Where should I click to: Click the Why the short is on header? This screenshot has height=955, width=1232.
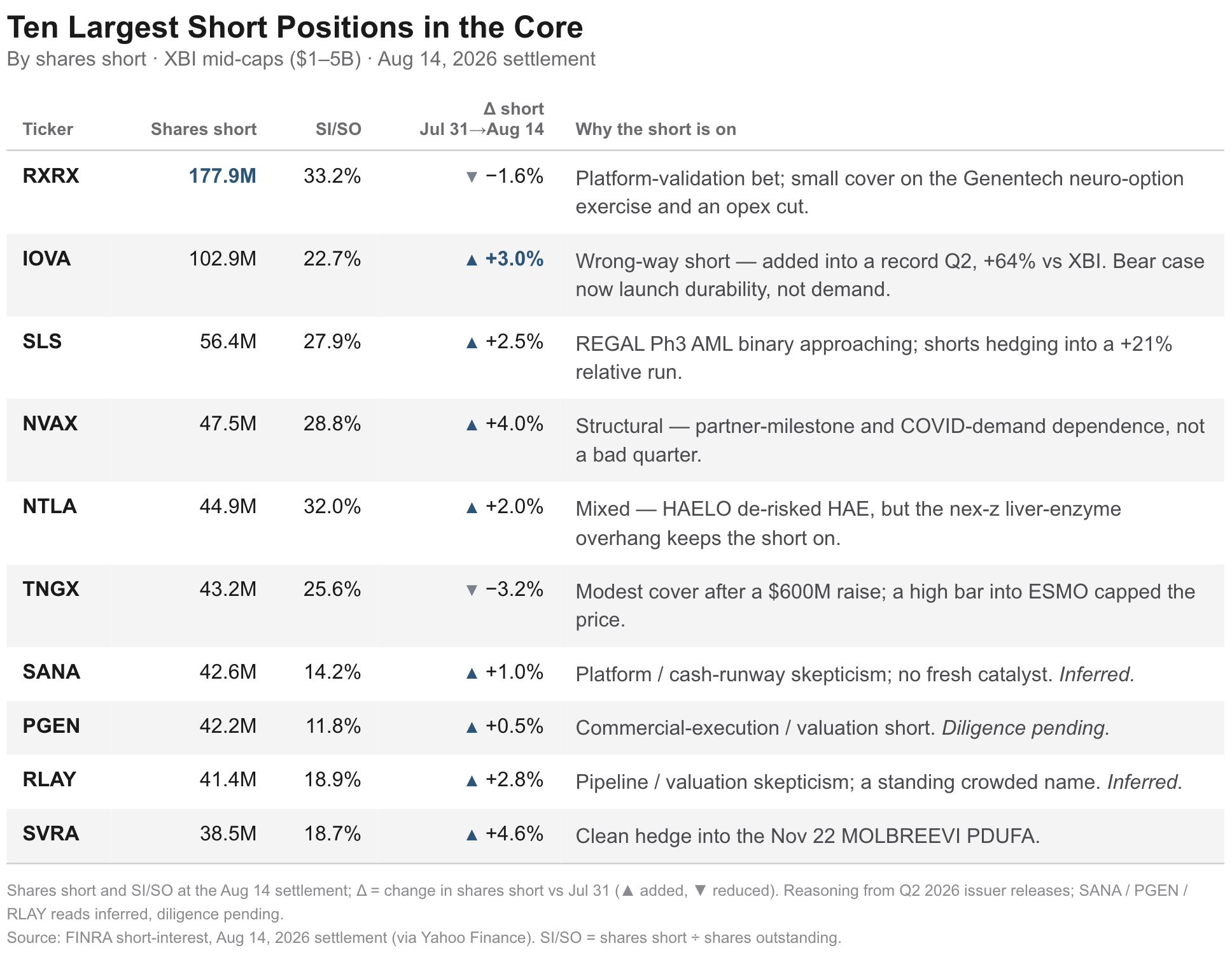(655, 129)
